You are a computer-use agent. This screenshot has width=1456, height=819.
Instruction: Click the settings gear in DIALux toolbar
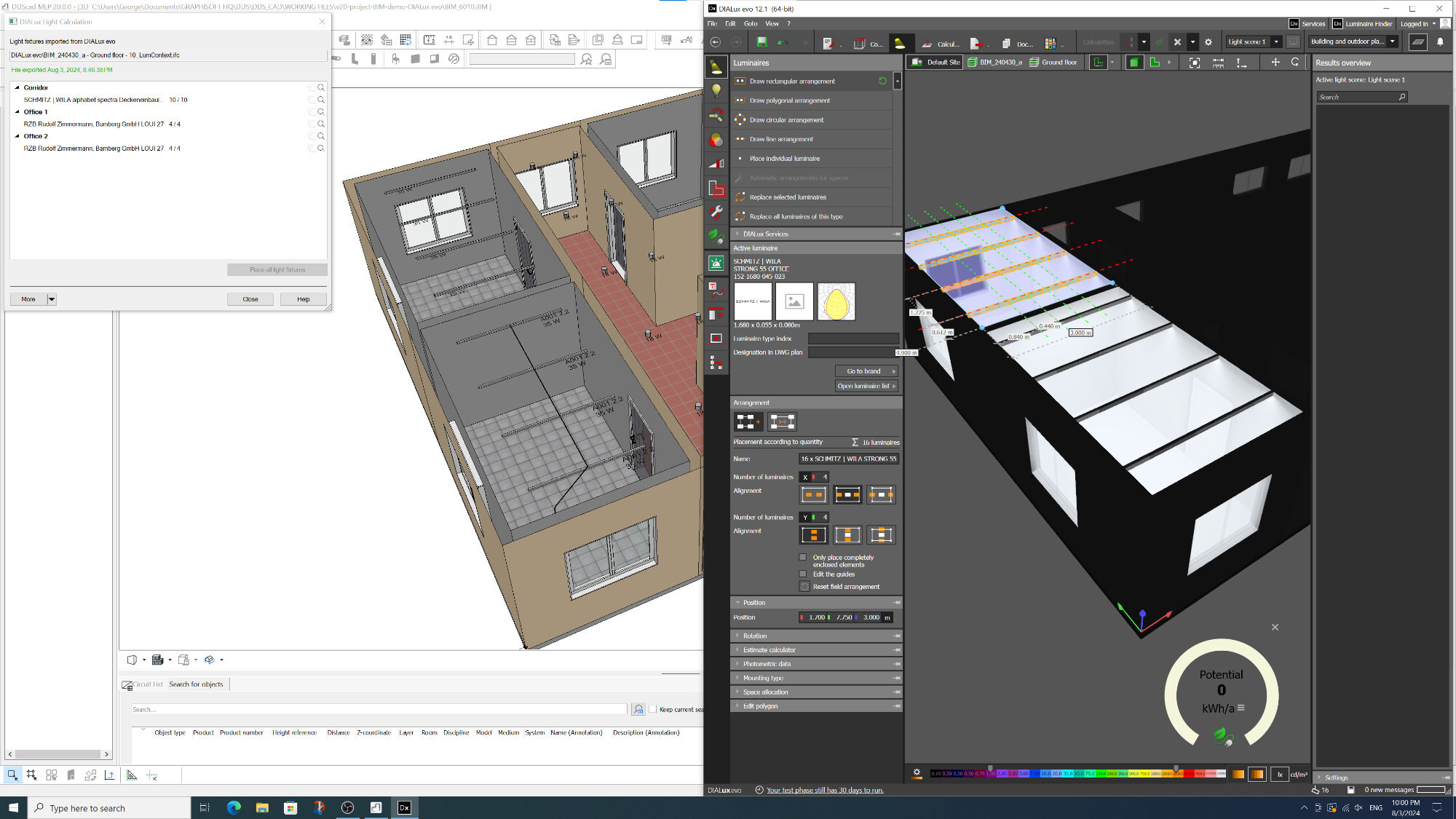(x=1208, y=42)
